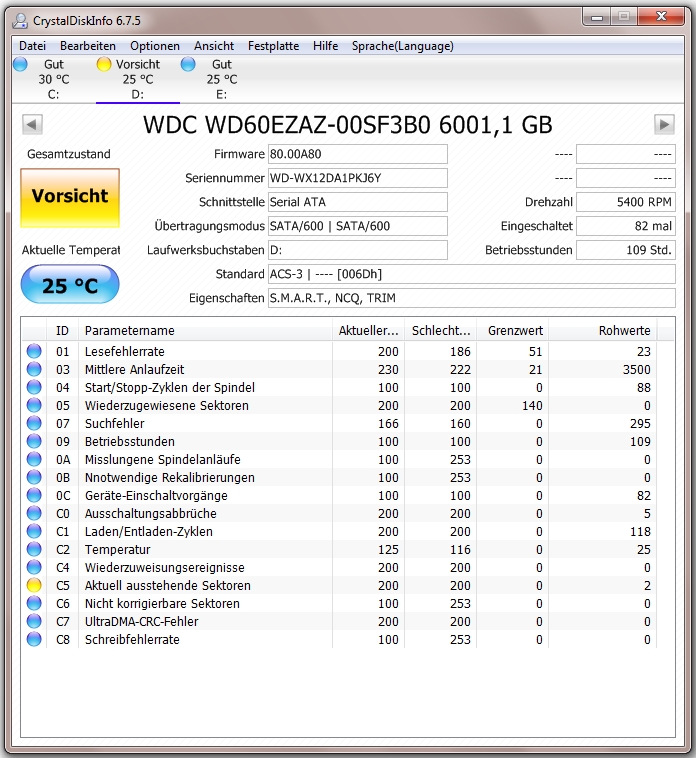This screenshot has height=758, width=696.
Task: Click the Eingeschaltet field 82 mal
Action: click(625, 226)
